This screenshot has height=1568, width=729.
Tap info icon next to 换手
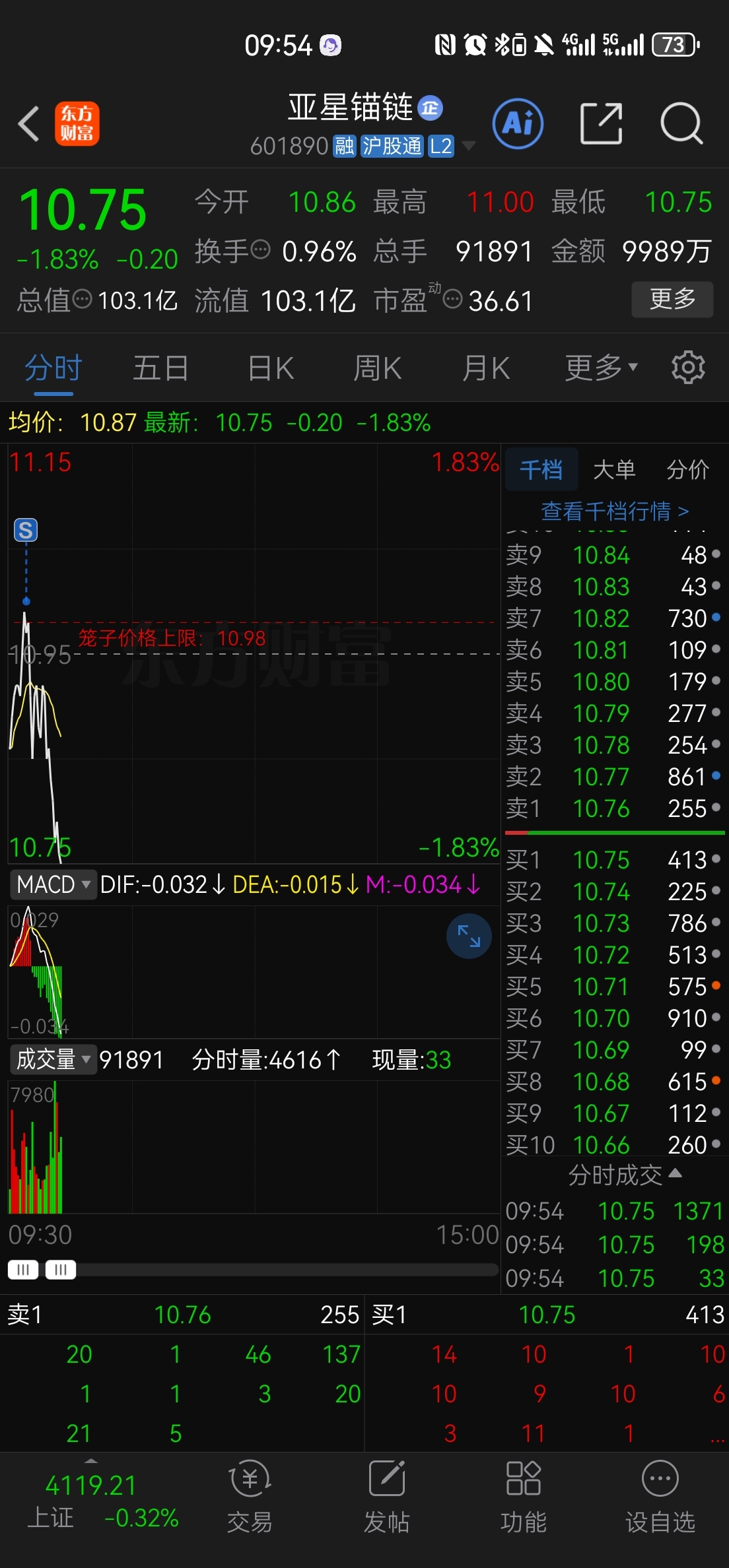click(x=261, y=250)
